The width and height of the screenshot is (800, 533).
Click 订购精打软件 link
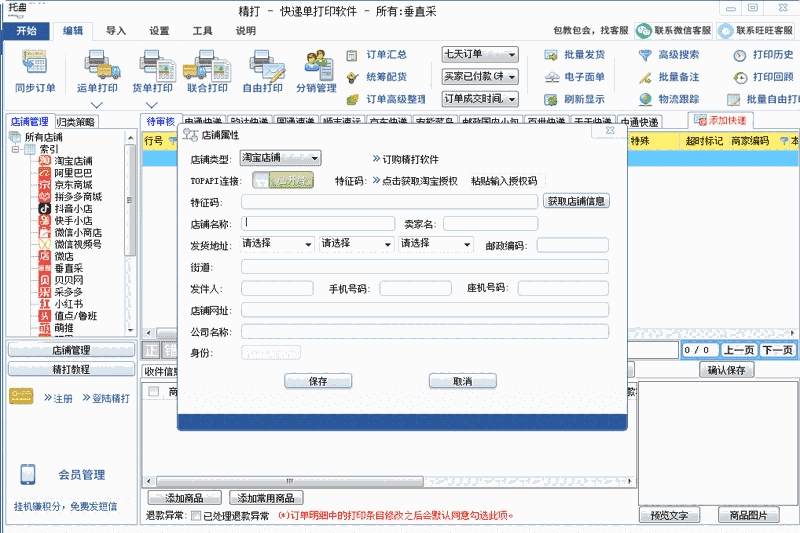click(406, 159)
